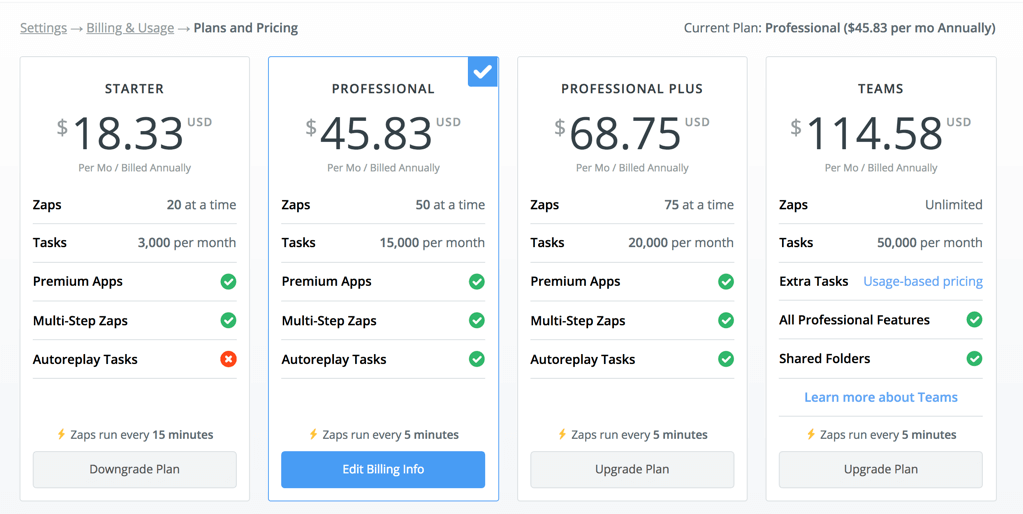Click the blue checkmark badge on Professional card
This screenshot has height=514, width=1023.
click(483, 72)
